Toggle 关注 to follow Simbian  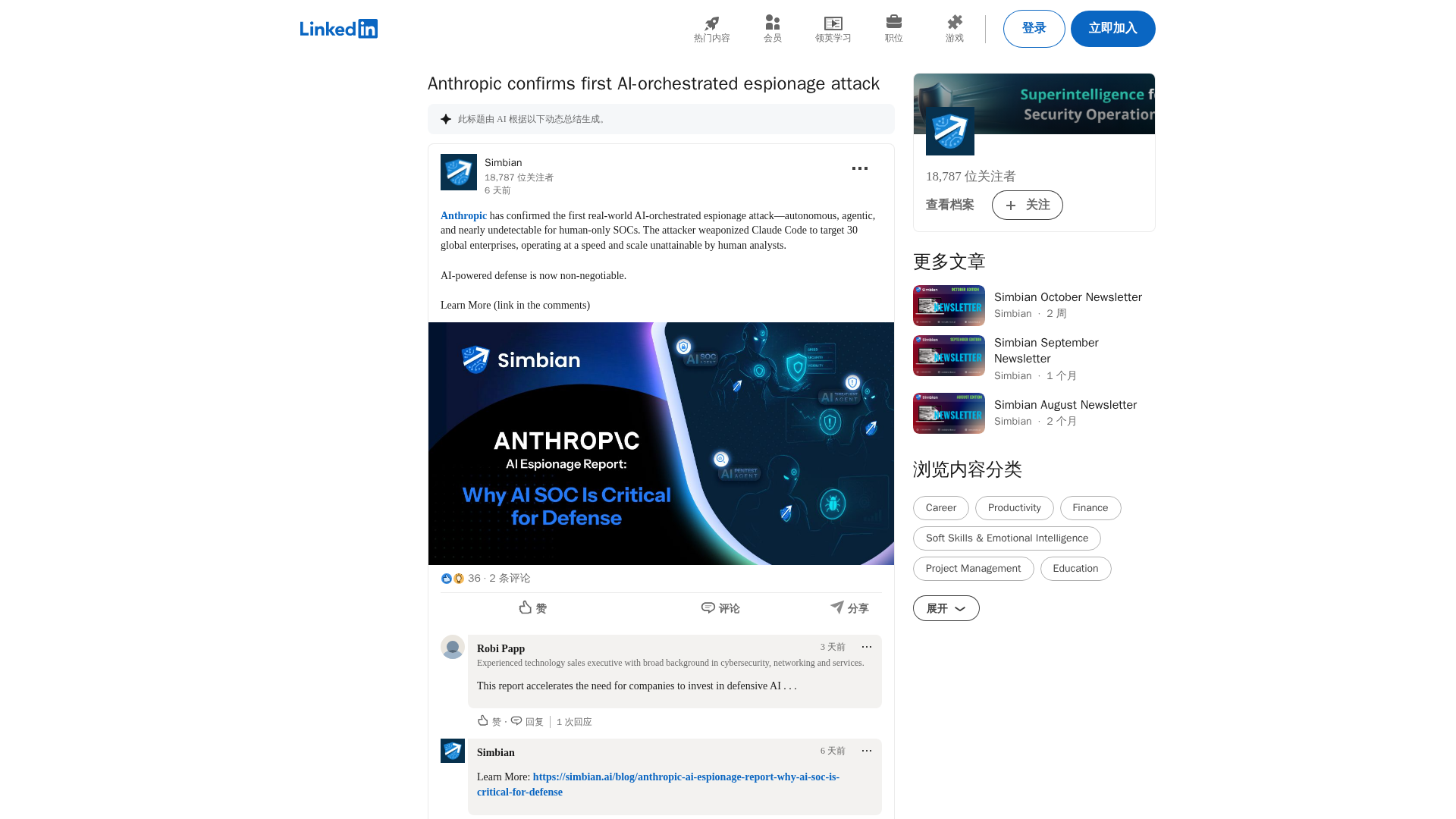tap(1027, 205)
